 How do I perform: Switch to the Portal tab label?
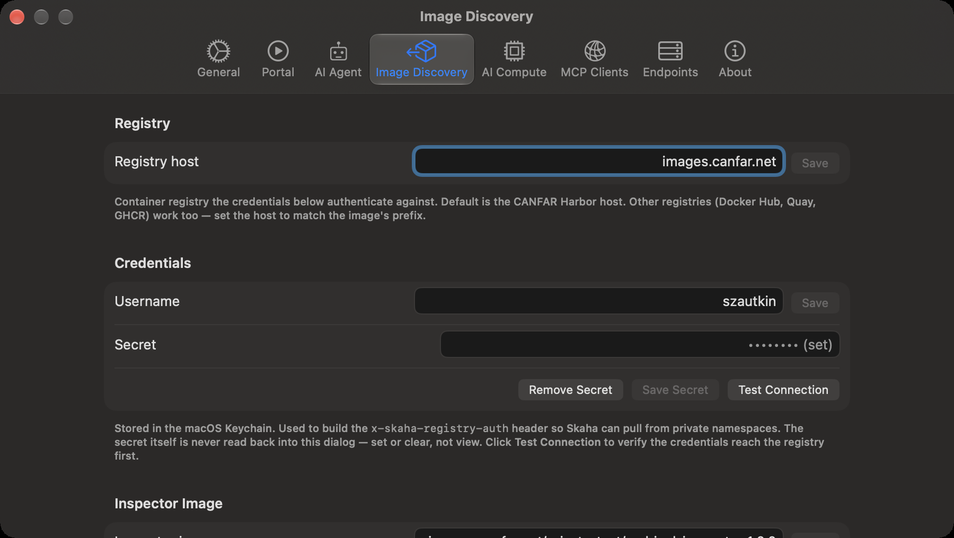click(278, 72)
